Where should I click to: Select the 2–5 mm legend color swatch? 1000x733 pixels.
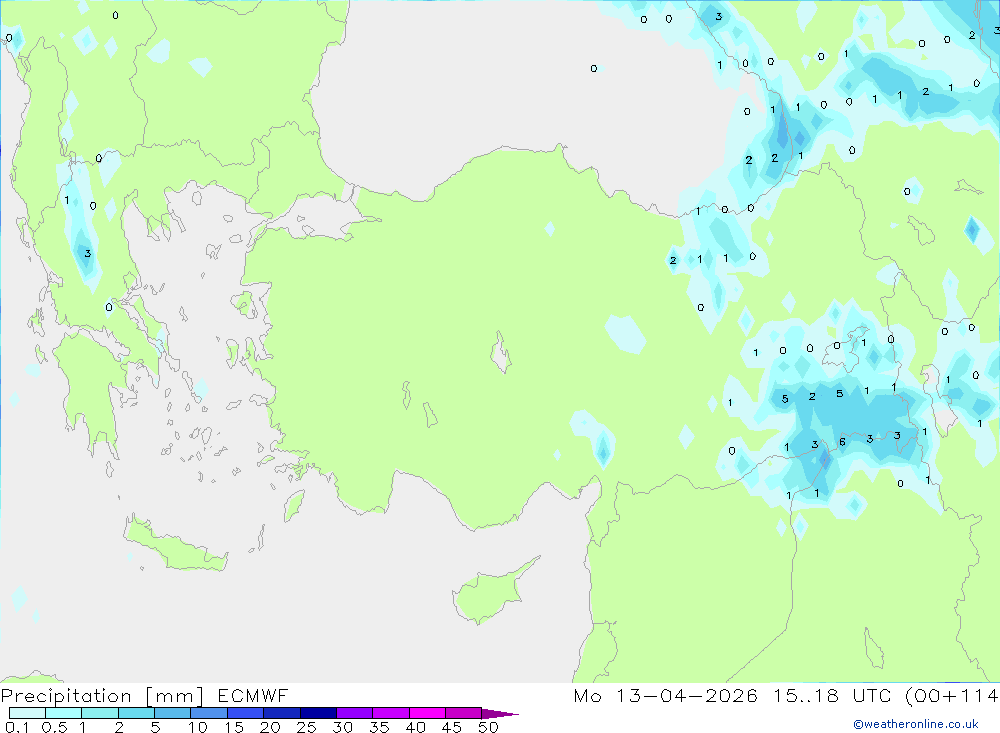[136, 713]
